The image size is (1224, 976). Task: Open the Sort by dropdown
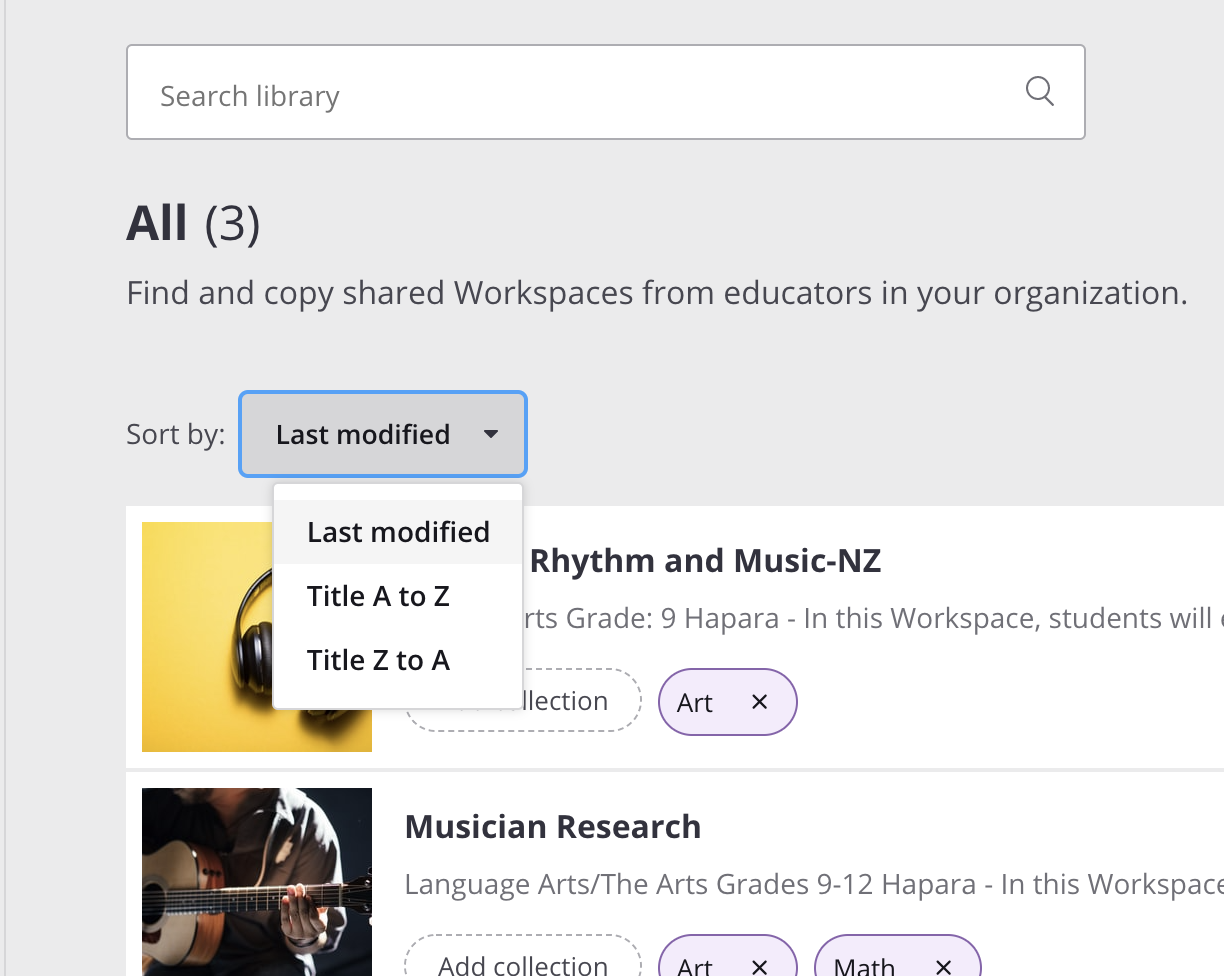click(x=382, y=434)
